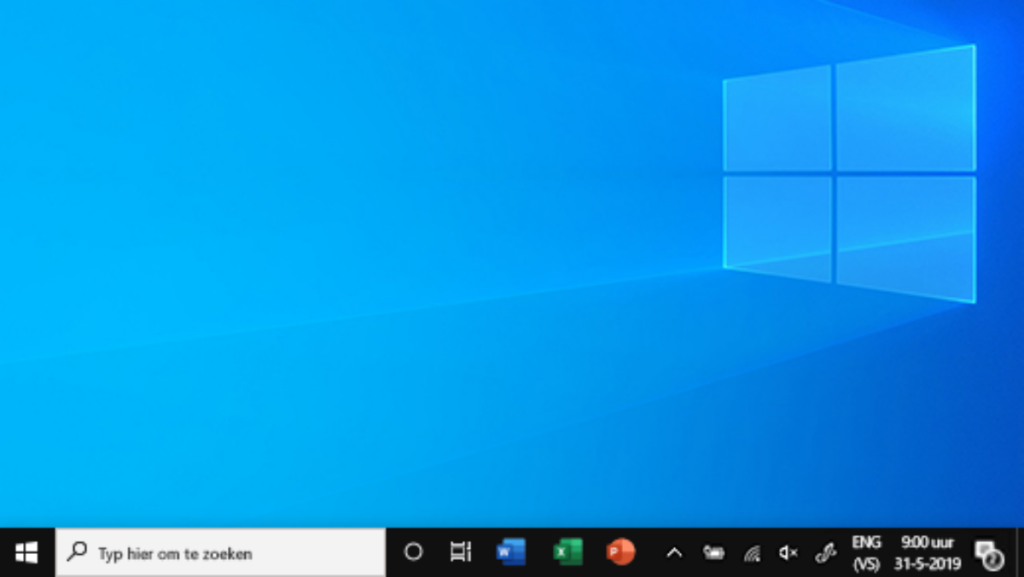1024x577 pixels.
Task: Open PowerPoint from the taskbar
Action: coord(620,551)
